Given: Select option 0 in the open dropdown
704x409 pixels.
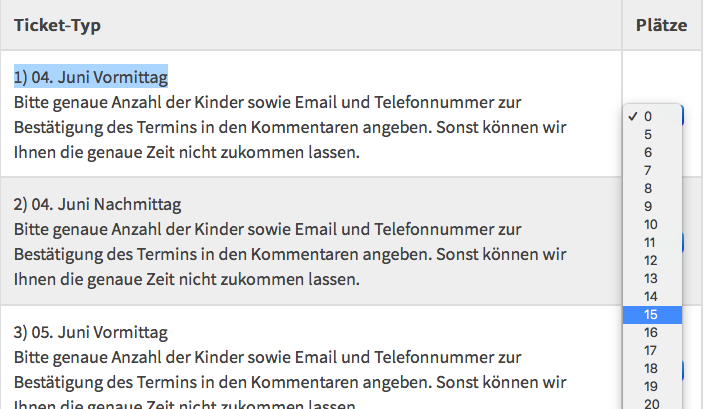Looking at the screenshot, I should click(x=652, y=116).
